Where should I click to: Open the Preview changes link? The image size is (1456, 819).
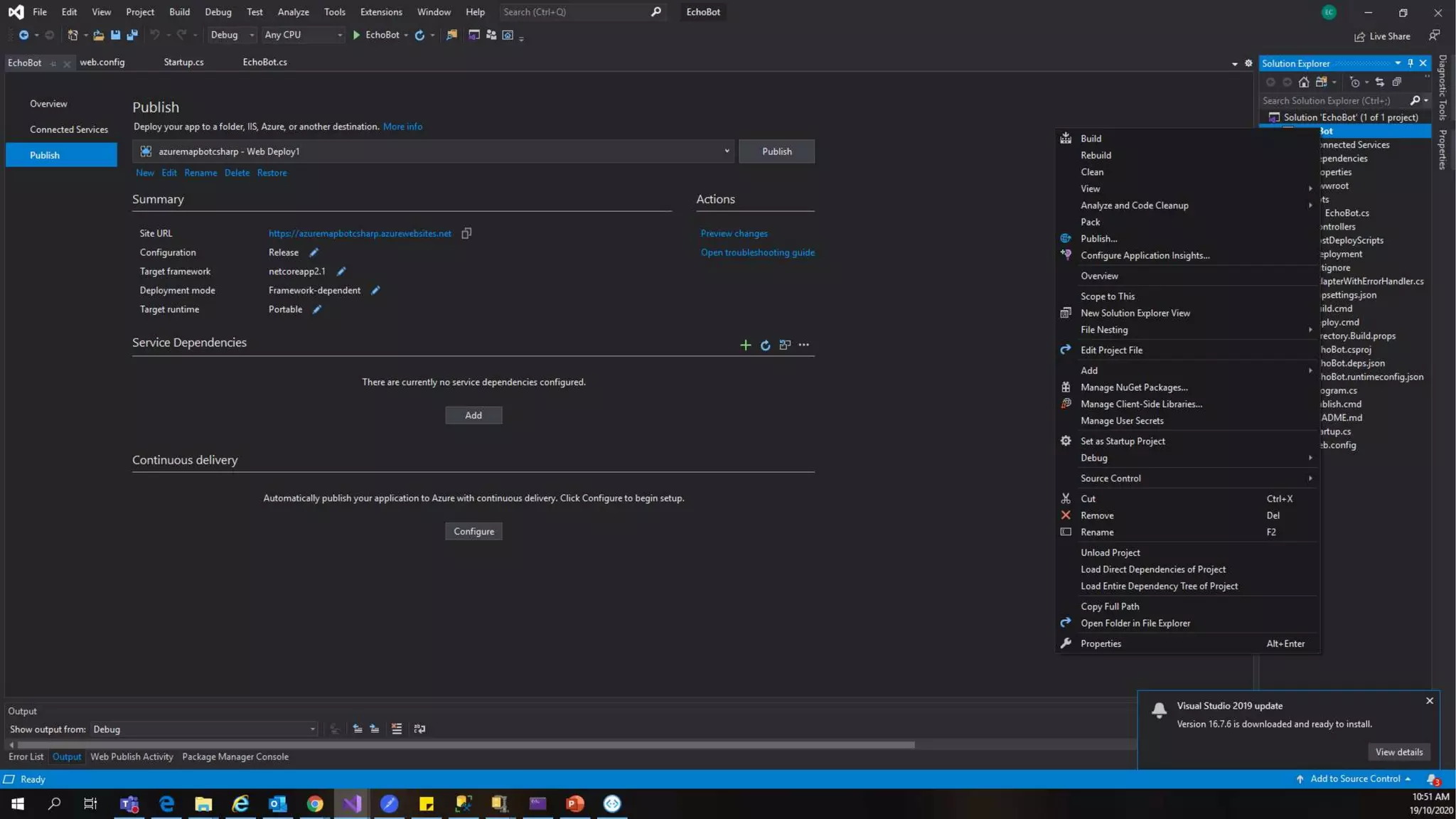(x=734, y=233)
